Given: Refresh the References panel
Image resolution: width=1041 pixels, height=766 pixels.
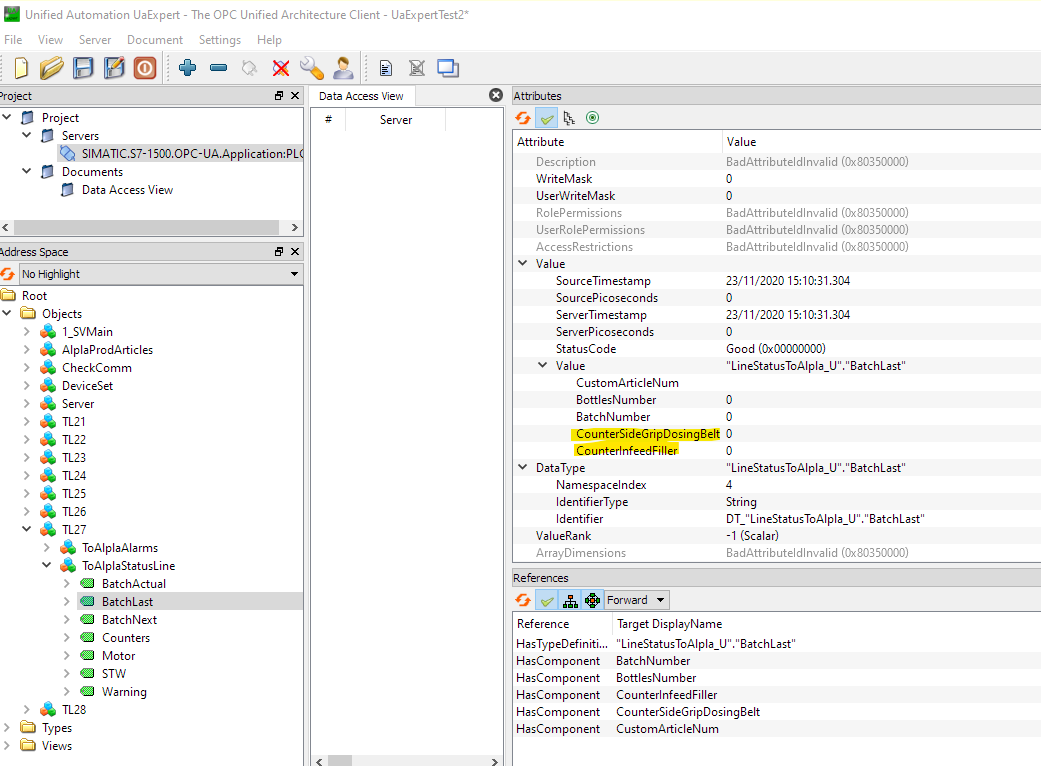Looking at the screenshot, I should (x=523, y=600).
